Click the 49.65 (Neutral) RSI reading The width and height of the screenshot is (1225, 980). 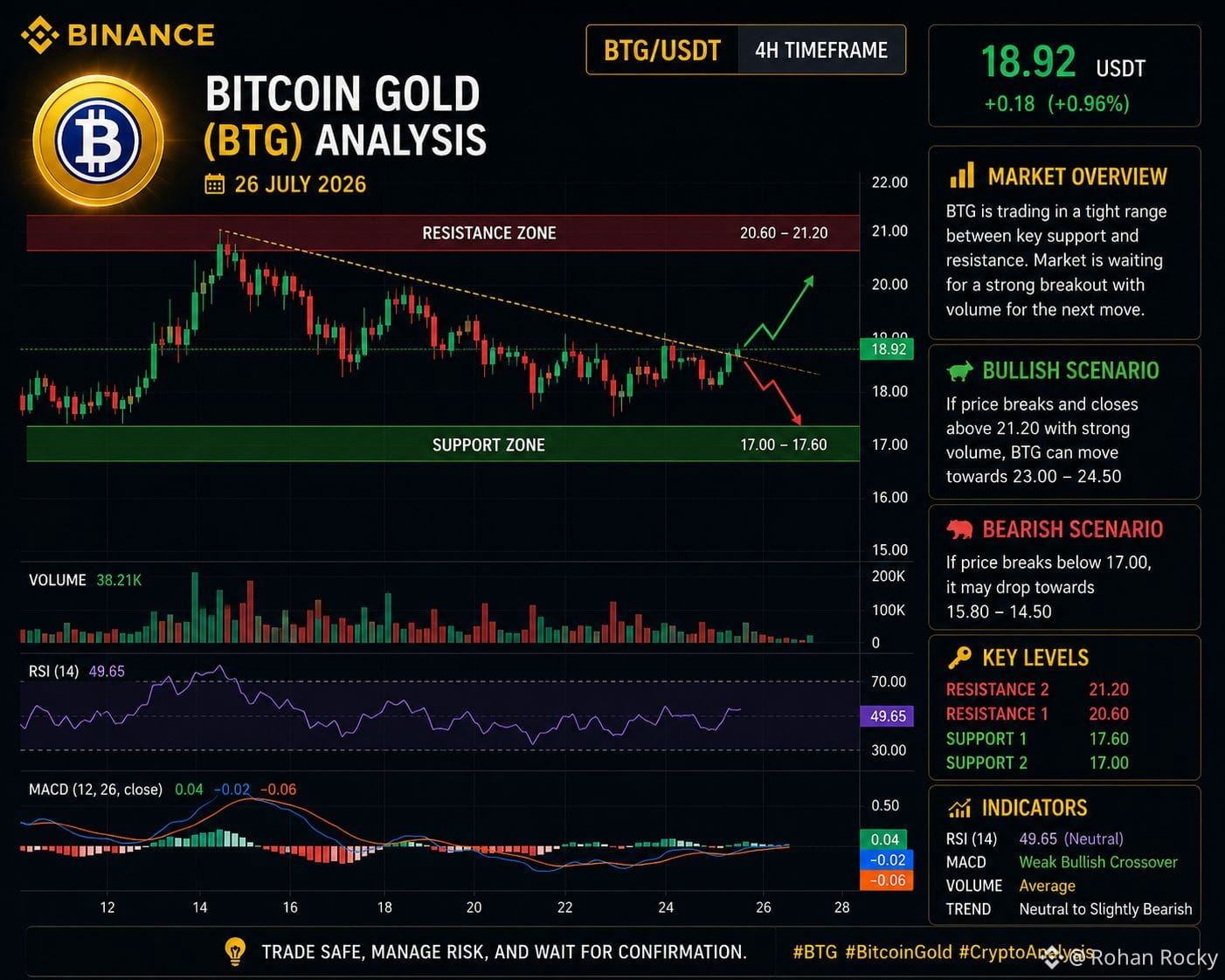click(x=1071, y=839)
